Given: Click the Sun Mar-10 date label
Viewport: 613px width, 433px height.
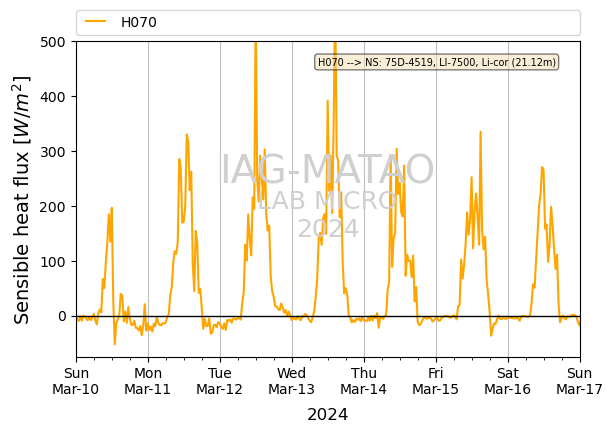Looking at the screenshot, I should (x=76, y=381).
